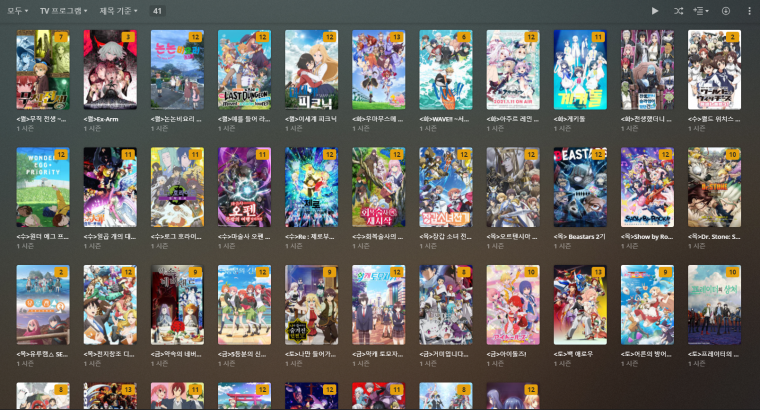Open the 이세계 피크닉 poster
Image resolution: width=760 pixels, height=410 pixels.
(x=312, y=70)
